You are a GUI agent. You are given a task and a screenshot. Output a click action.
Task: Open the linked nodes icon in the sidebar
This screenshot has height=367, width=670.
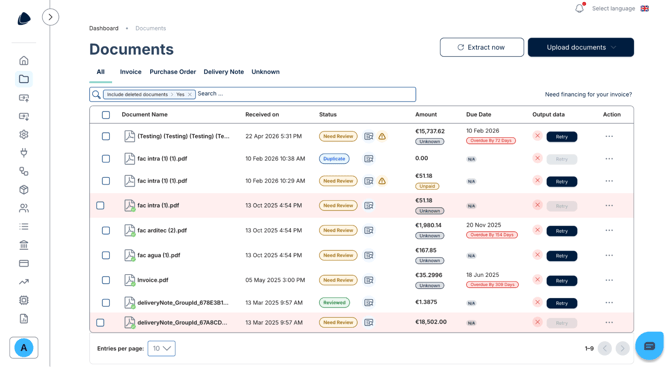point(24,171)
